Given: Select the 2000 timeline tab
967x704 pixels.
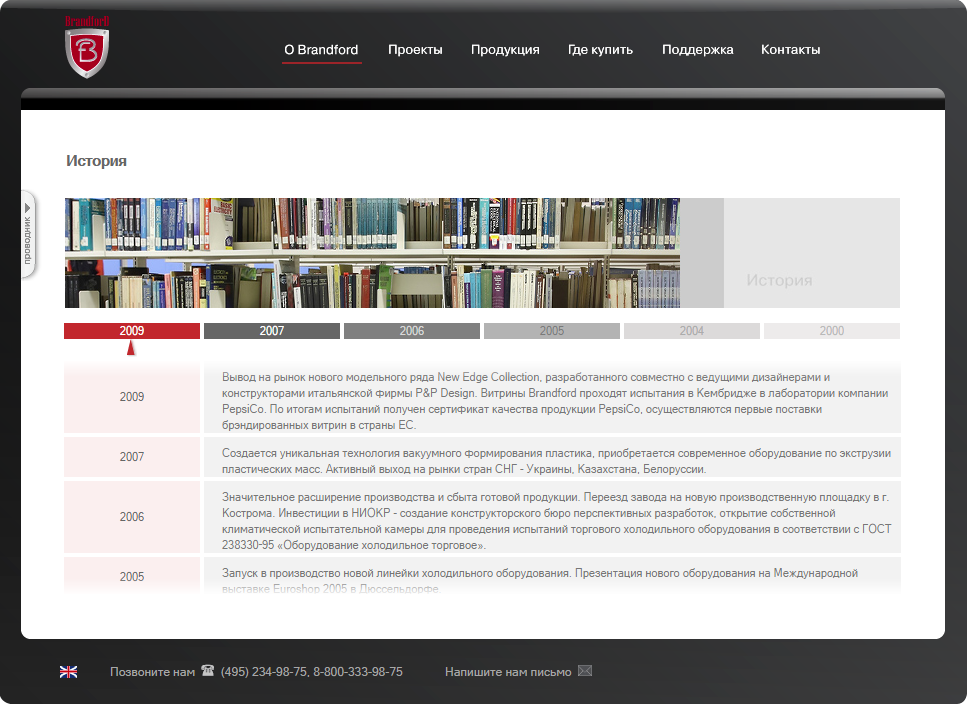Looking at the screenshot, I should pyautogui.click(x=832, y=331).
